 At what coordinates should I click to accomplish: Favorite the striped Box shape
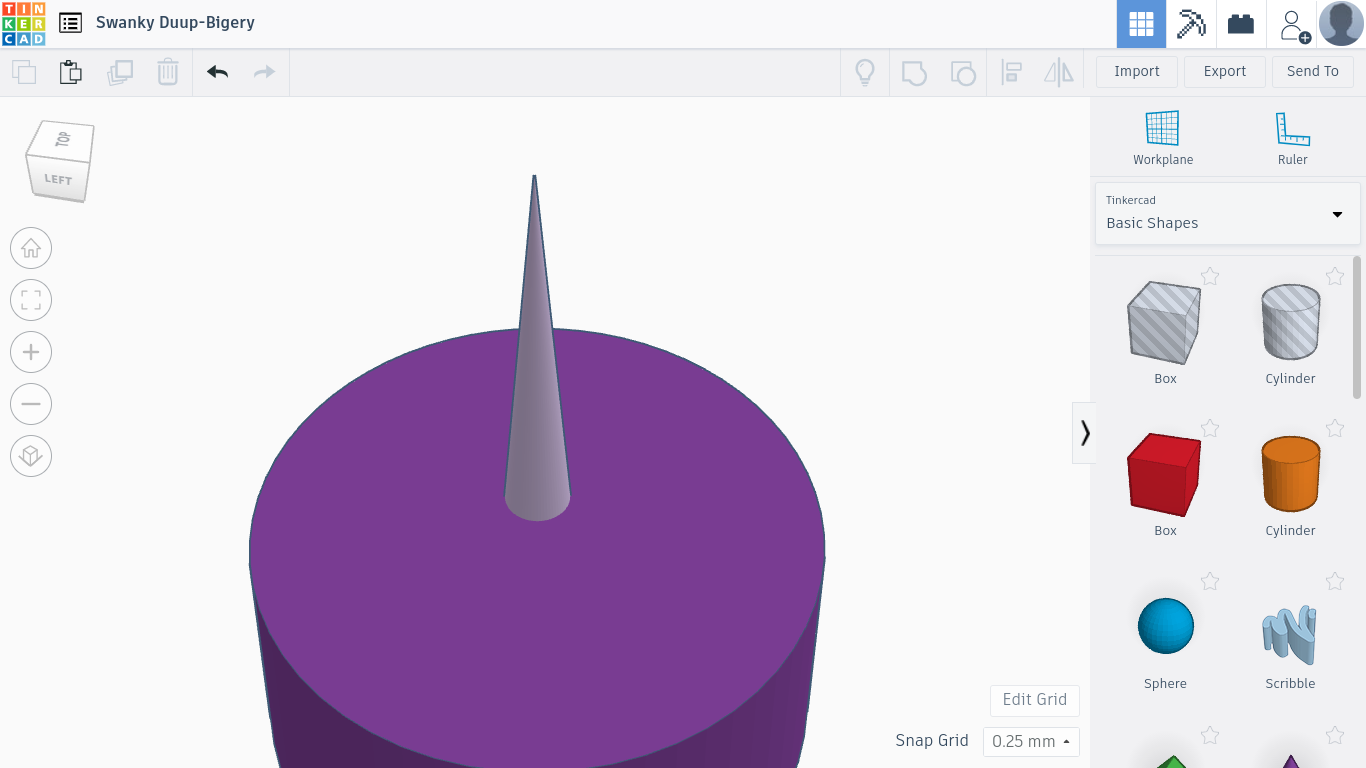1210,276
